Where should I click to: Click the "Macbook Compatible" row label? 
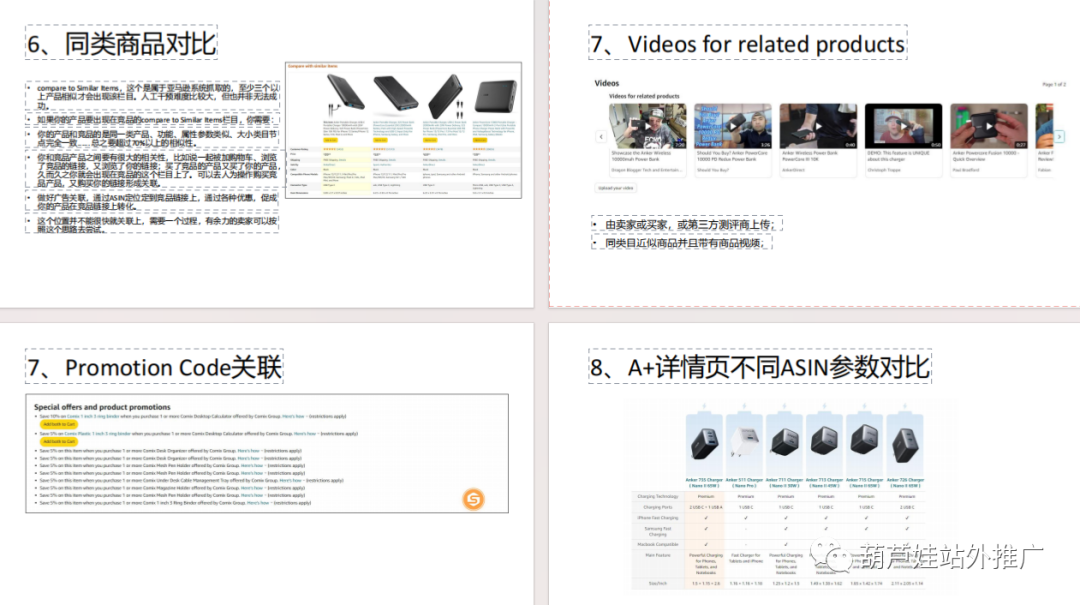coord(658,544)
